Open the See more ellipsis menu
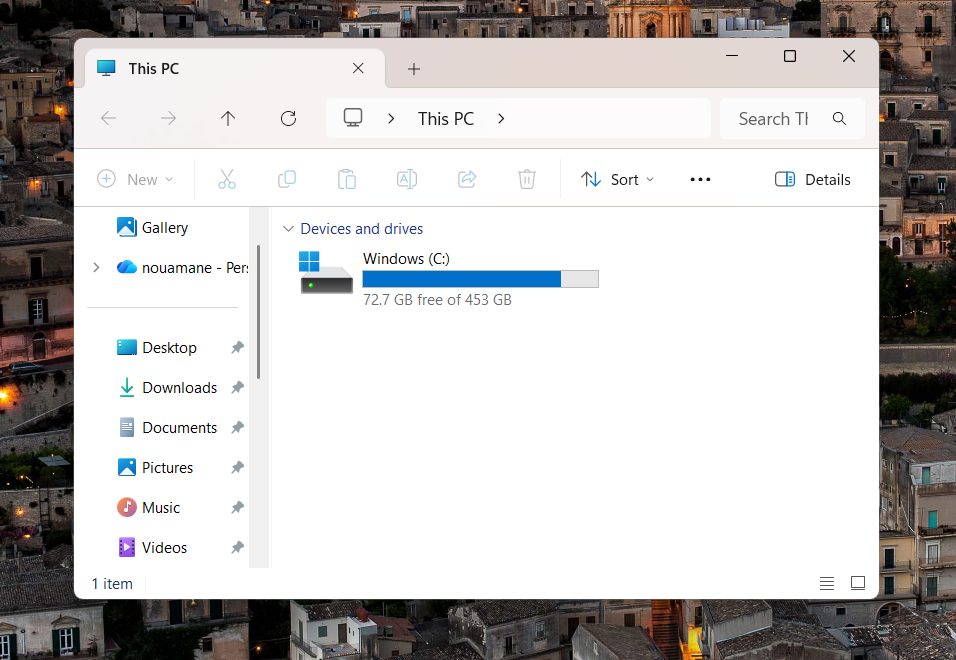Viewport: 956px width, 660px height. (x=700, y=179)
